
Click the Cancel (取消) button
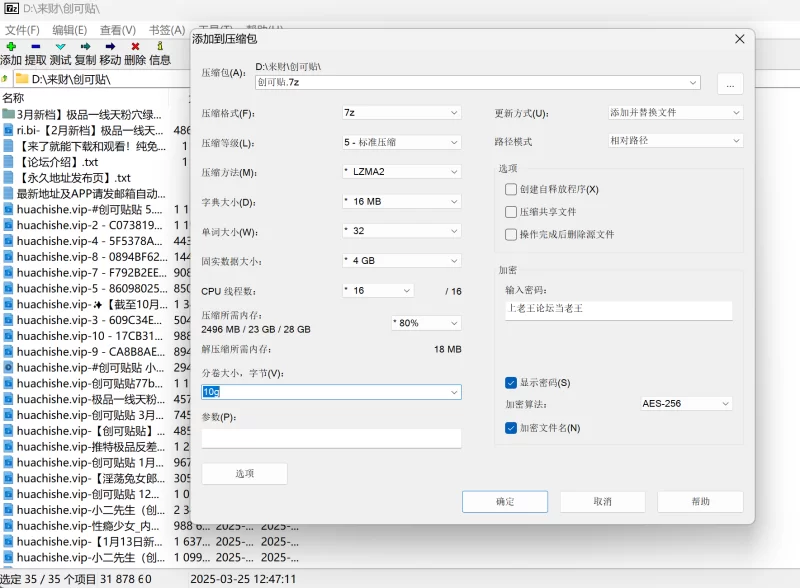click(x=601, y=501)
